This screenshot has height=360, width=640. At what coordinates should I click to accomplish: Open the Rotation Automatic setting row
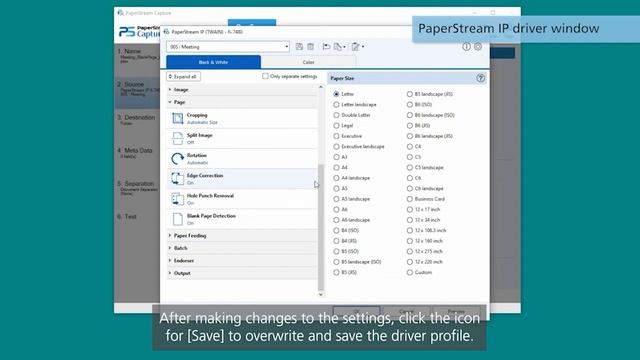[242, 159]
